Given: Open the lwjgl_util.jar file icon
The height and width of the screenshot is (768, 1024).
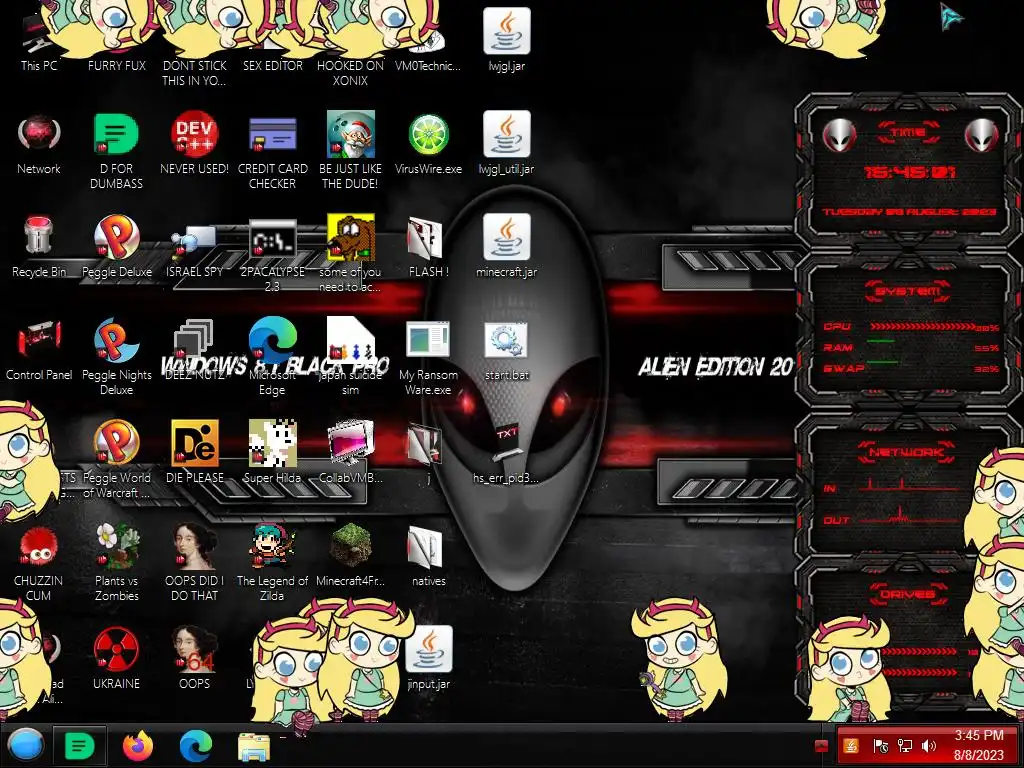Looking at the screenshot, I should [x=507, y=134].
